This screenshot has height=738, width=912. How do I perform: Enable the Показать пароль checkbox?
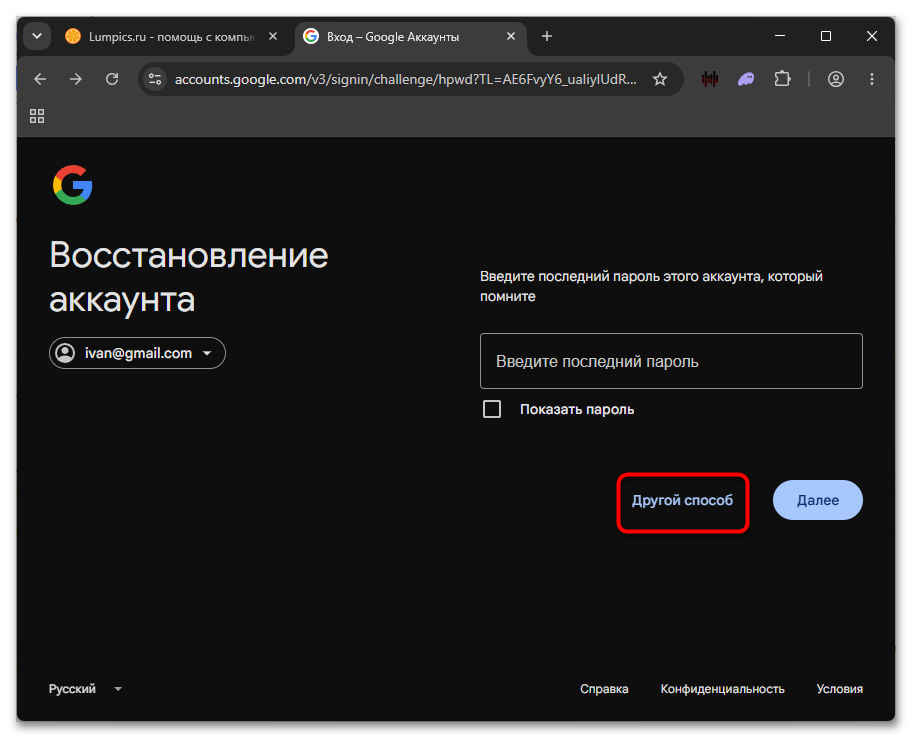[x=492, y=409]
